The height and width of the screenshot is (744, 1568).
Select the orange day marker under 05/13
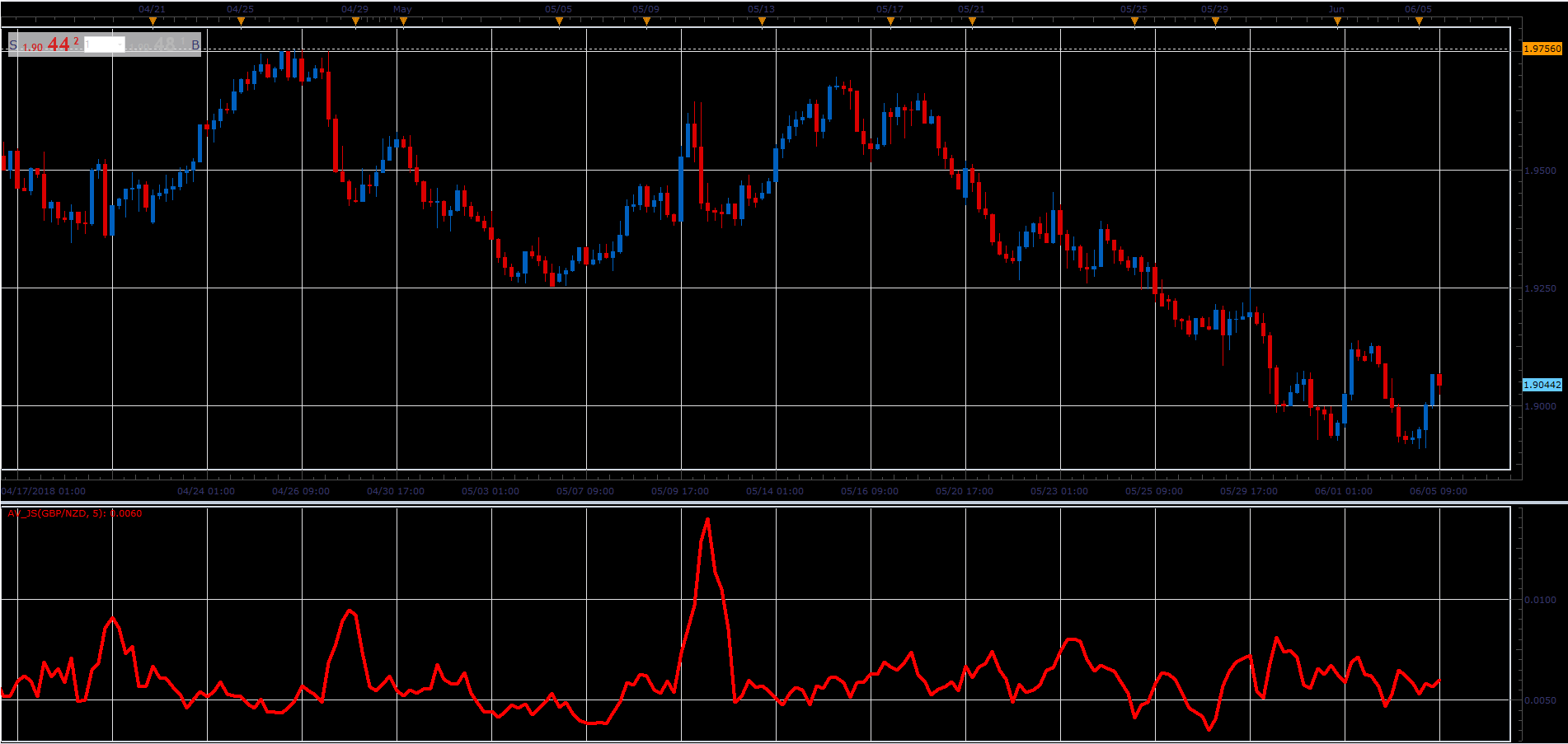(762, 22)
